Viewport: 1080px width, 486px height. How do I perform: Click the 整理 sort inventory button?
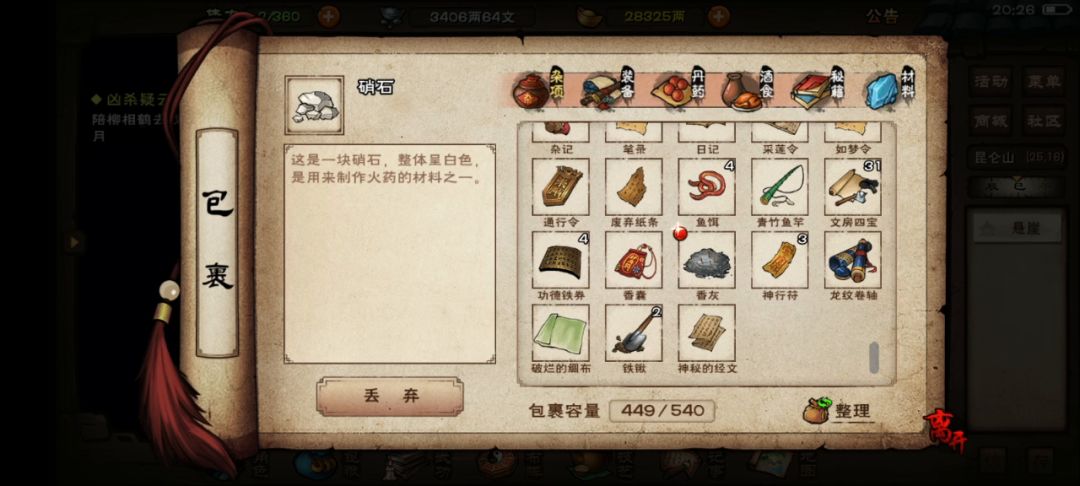[x=838, y=411]
